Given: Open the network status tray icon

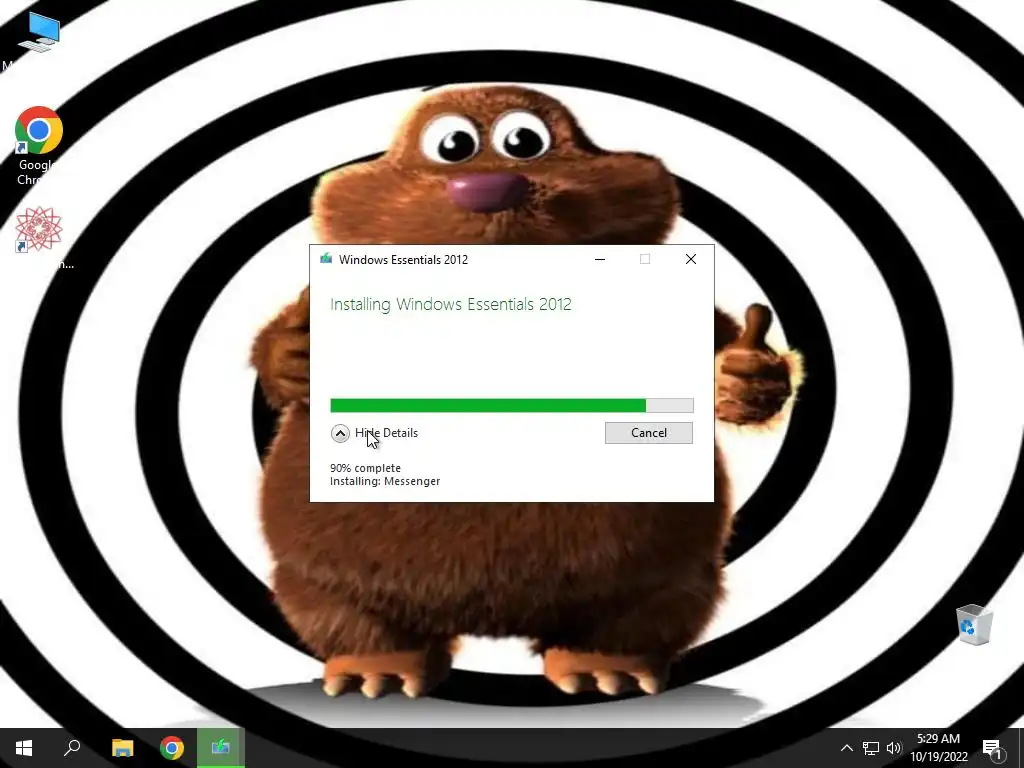Looking at the screenshot, I should point(871,748).
